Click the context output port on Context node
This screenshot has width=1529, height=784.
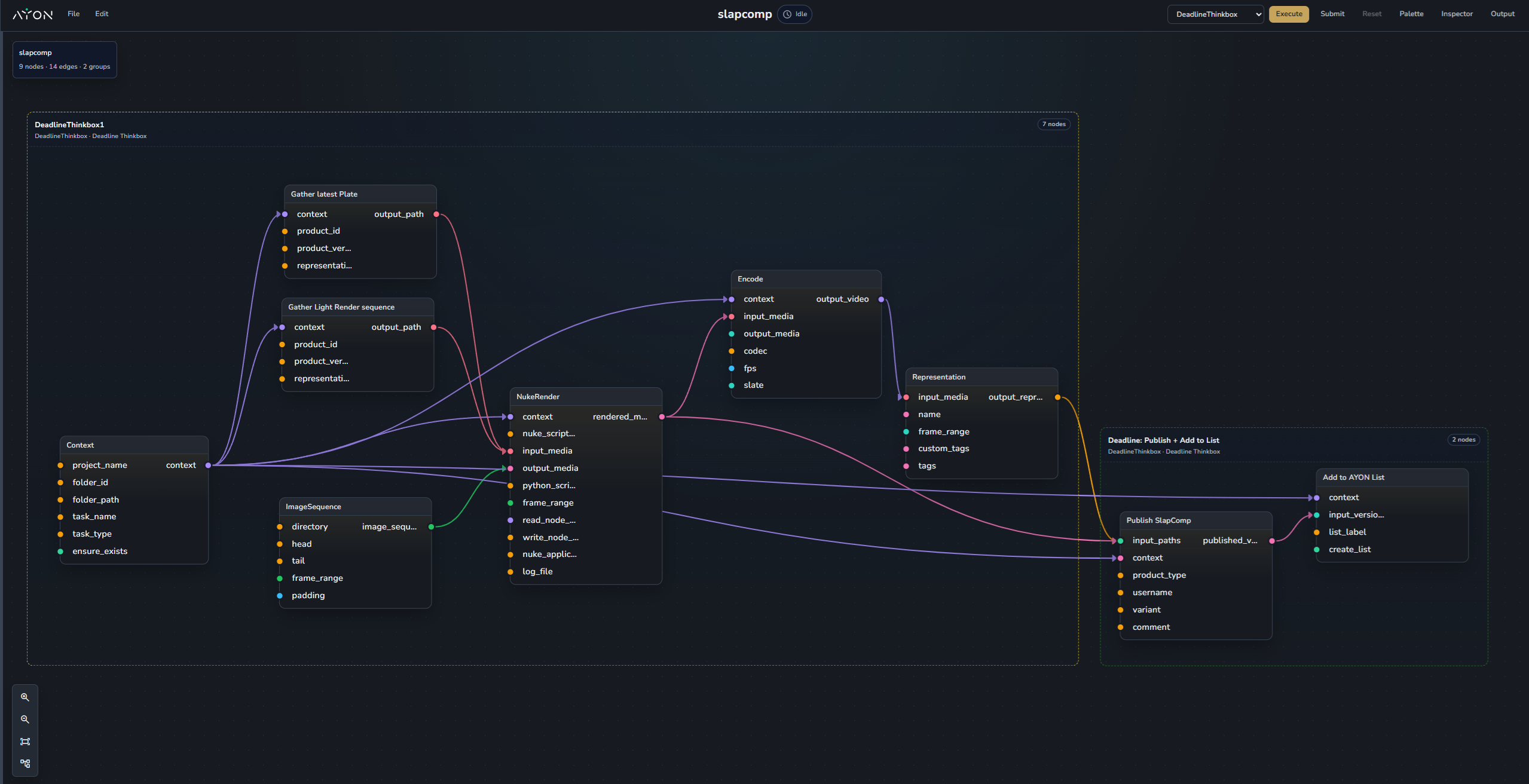[x=208, y=465]
